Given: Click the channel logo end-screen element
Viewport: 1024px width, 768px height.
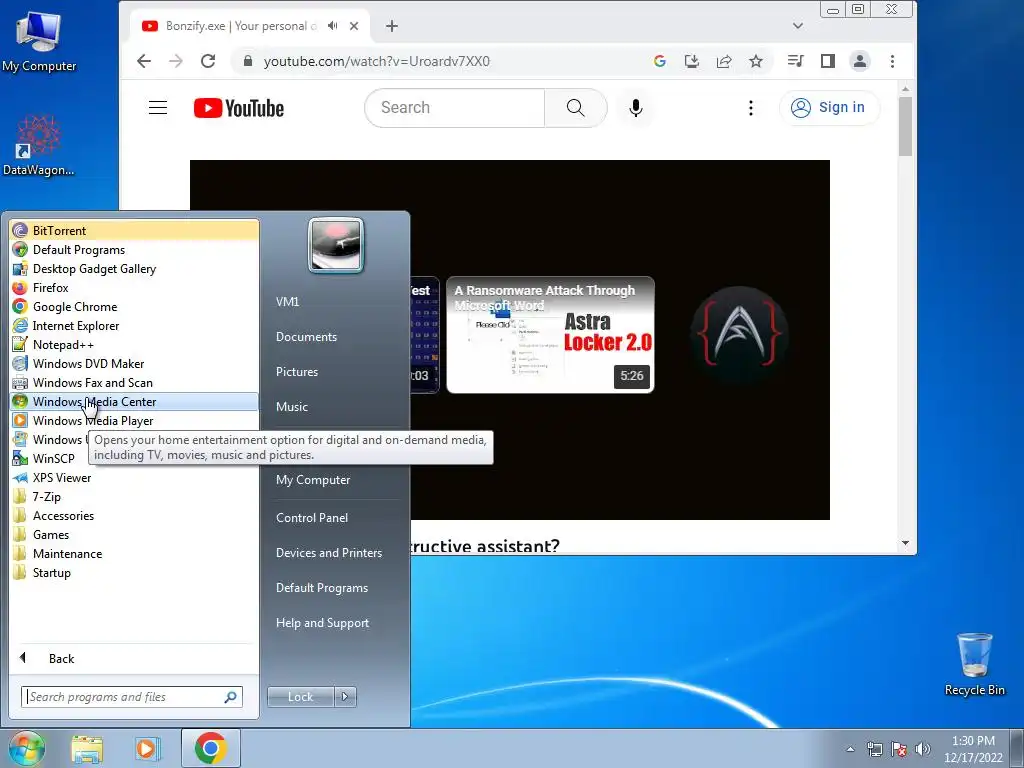Looking at the screenshot, I should click(739, 334).
